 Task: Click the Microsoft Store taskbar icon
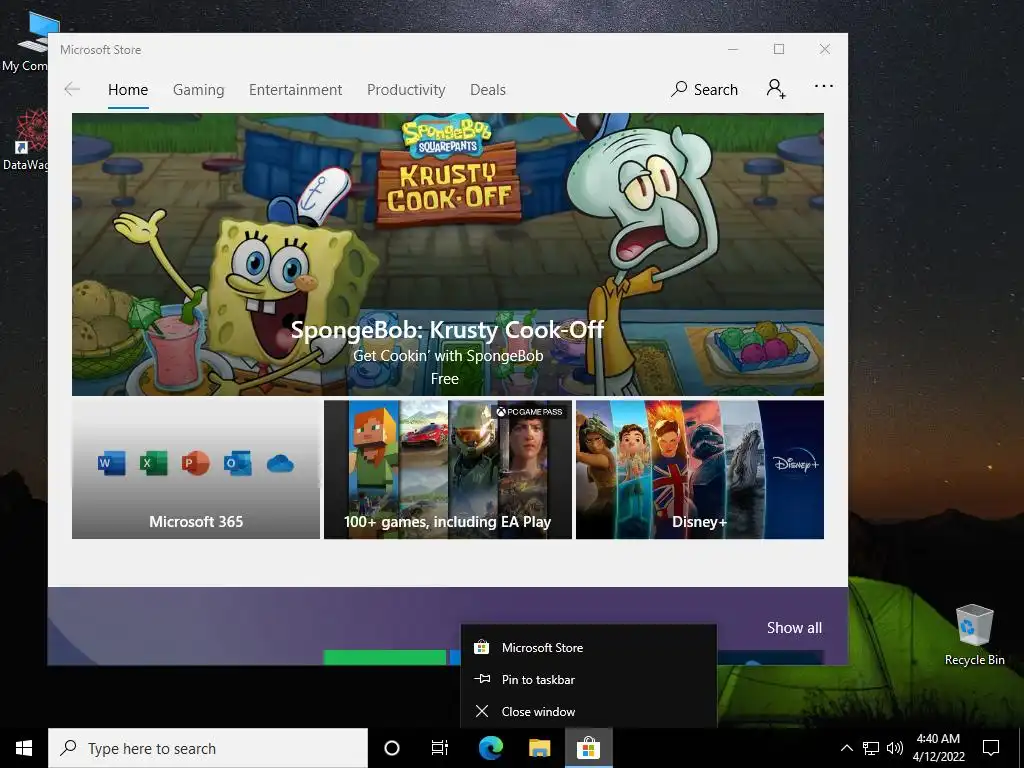(x=588, y=748)
